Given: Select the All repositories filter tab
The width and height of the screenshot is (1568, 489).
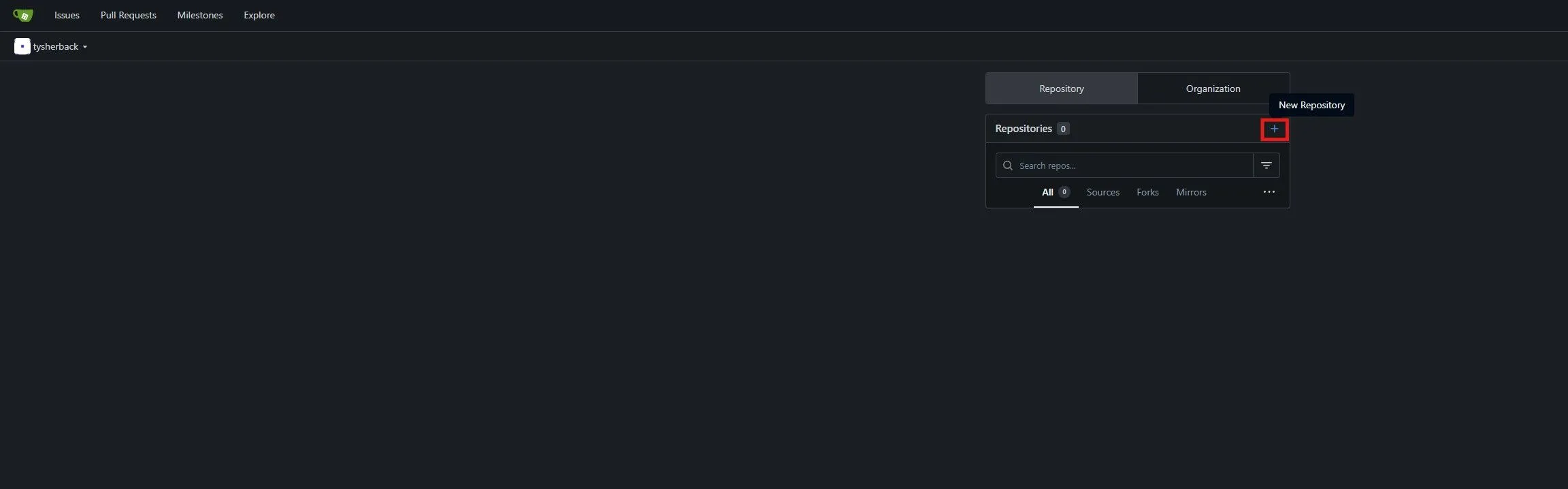Looking at the screenshot, I should [1056, 193].
